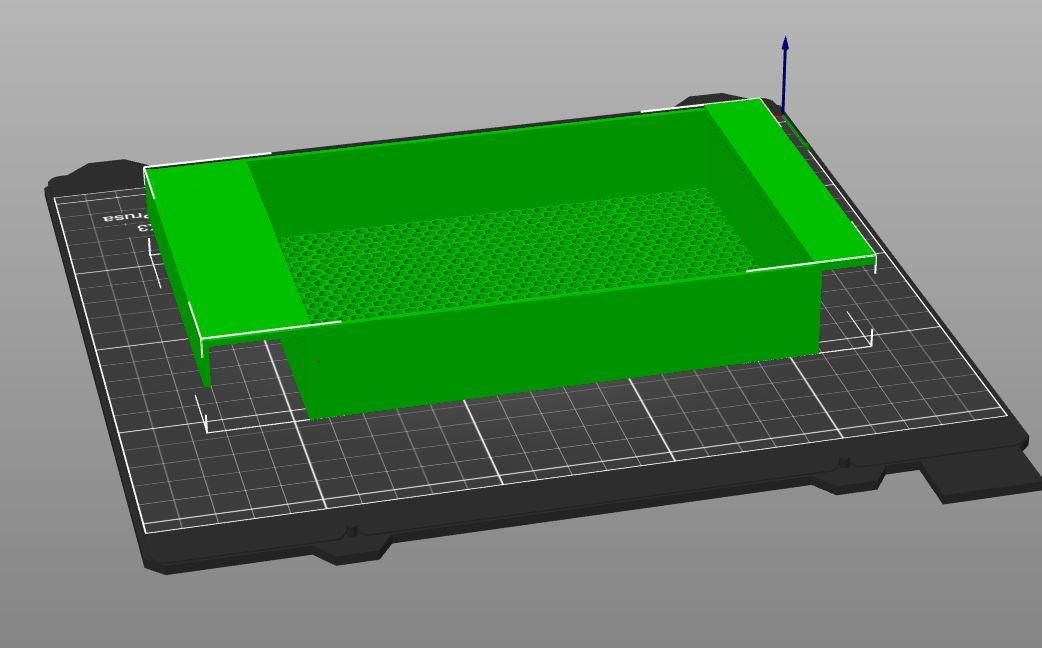This screenshot has height=648, width=1042.
Task: Click the blue Z-axis arrow
Action: point(785,74)
